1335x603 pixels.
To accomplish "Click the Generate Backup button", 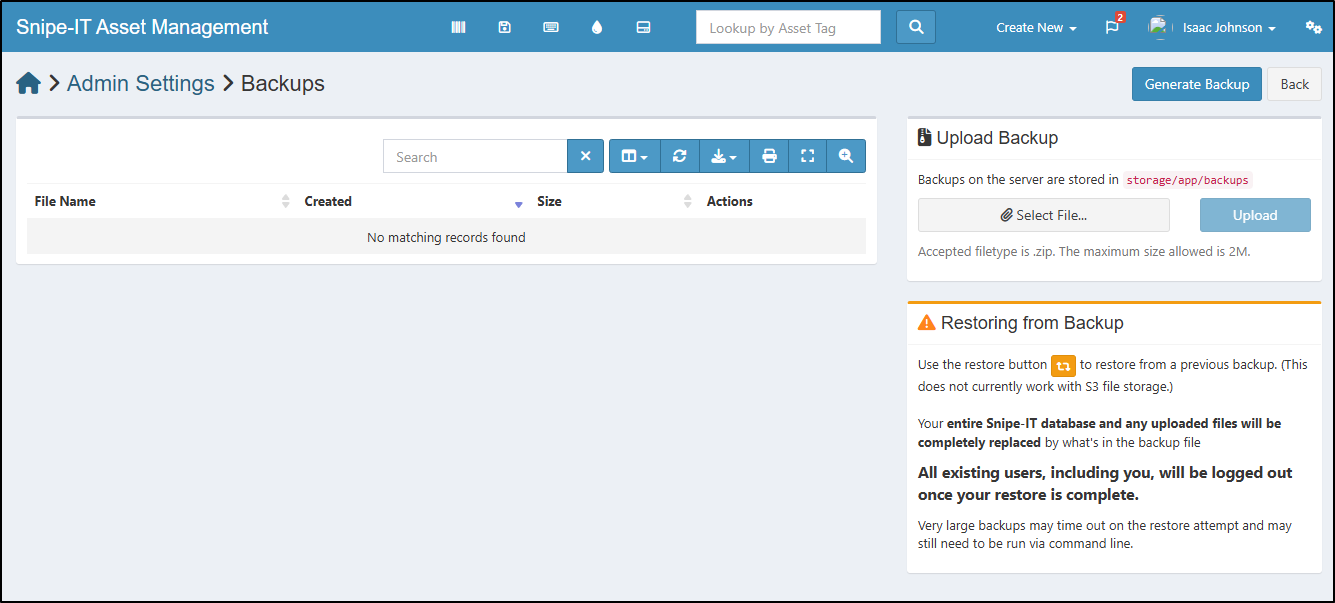I will coord(1196,84).
